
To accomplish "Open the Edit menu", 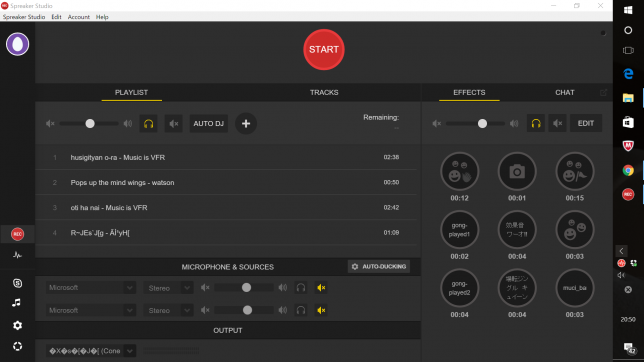I will (x=56, y=17).
